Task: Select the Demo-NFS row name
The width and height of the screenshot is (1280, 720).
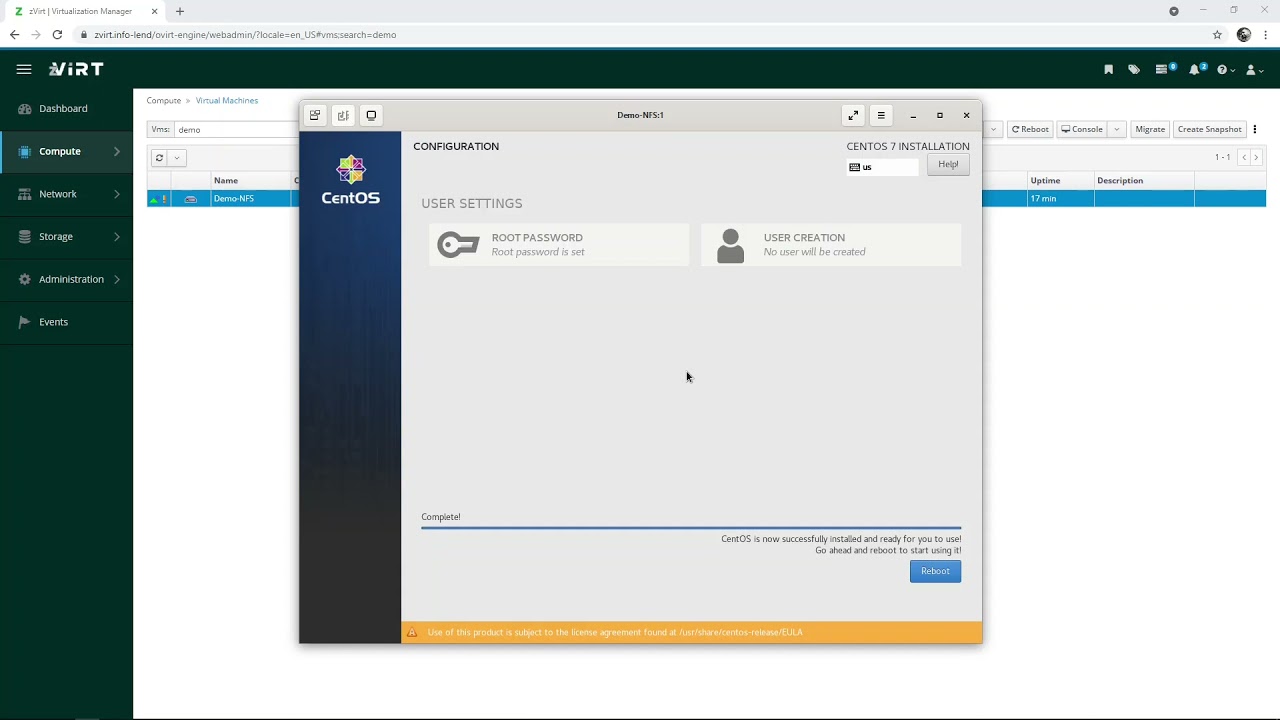Action: click(233, 199)
